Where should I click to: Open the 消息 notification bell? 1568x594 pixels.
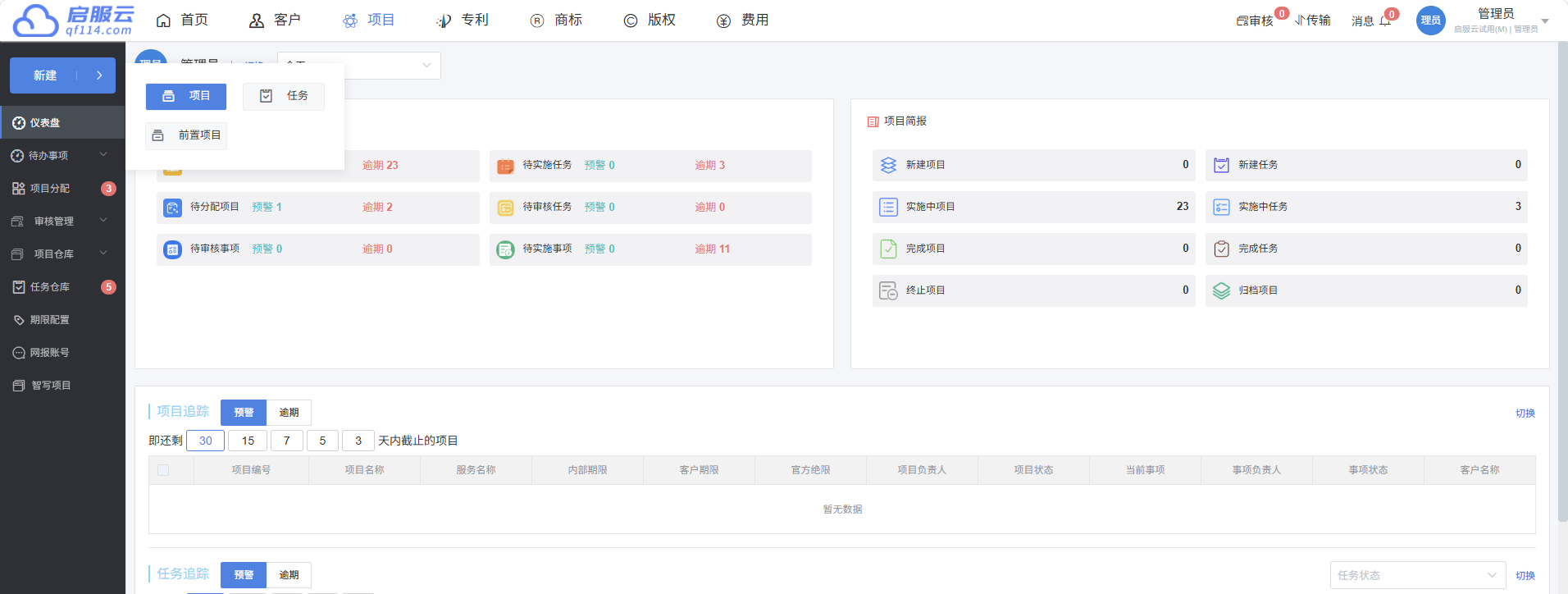[x=1385, y=21]
